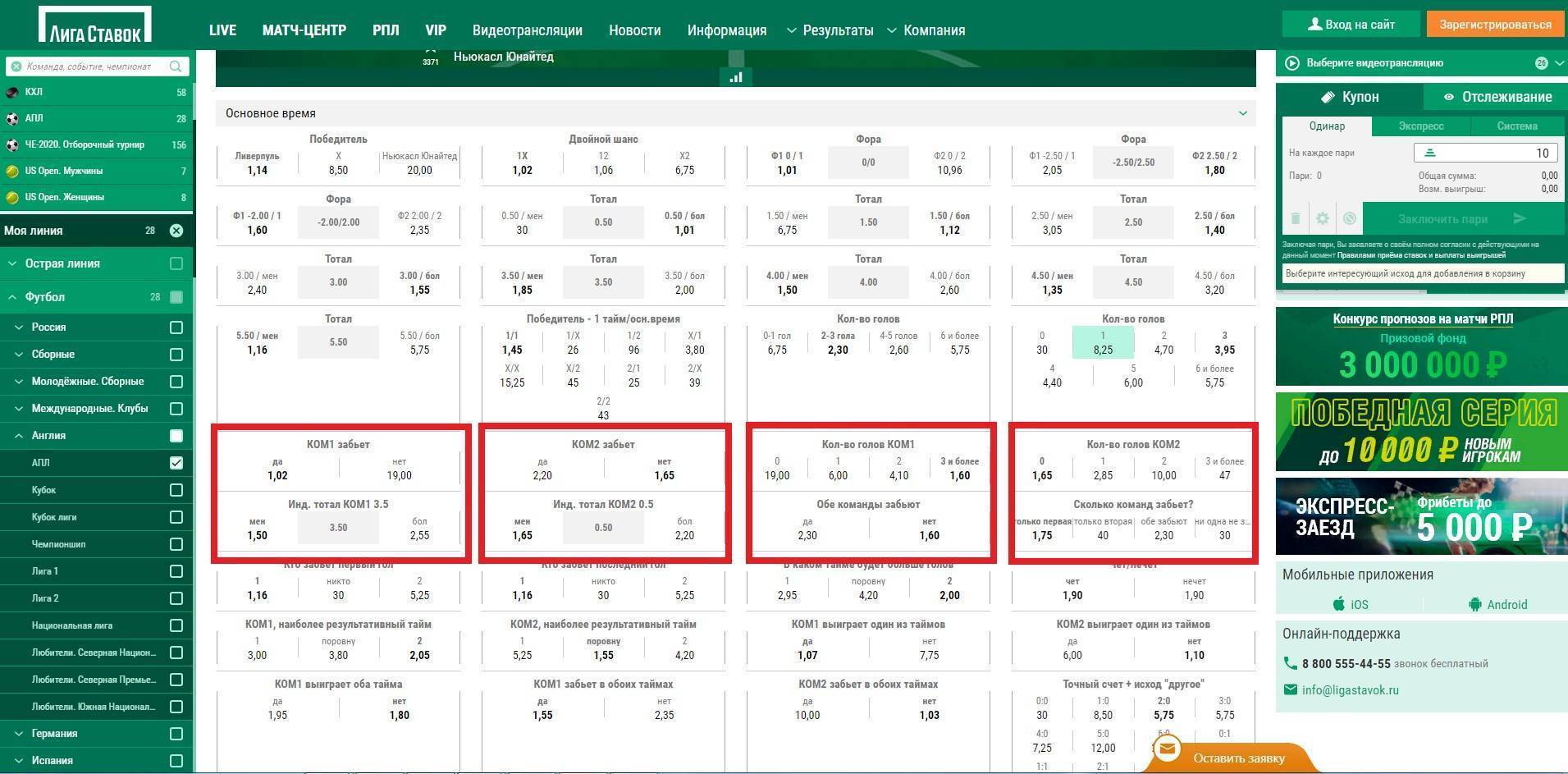This screenshot has width=1568, height=774.
Task: Click the hockey puck icon next to КХЛ
Action: (12, 93)
